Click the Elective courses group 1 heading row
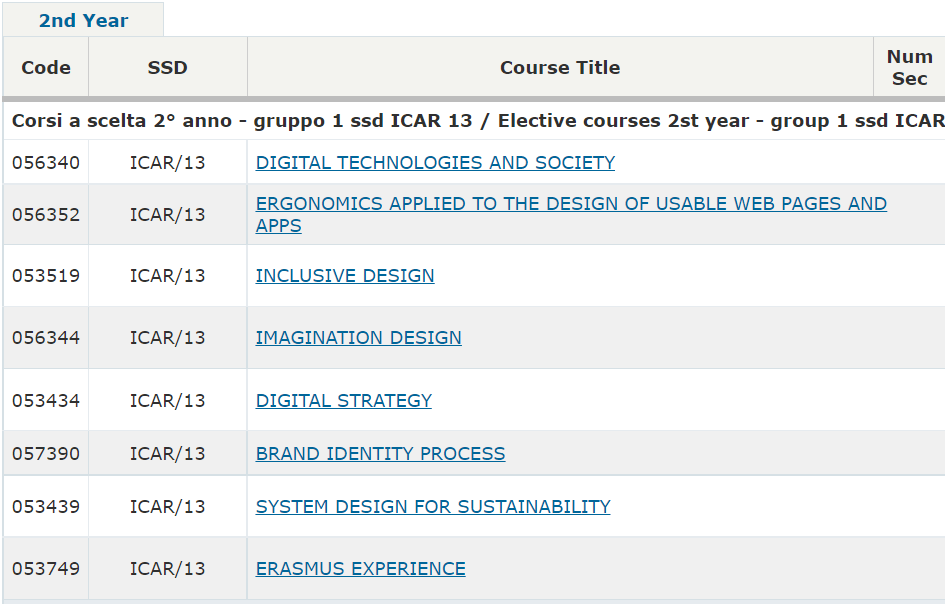This screenshot has height=604, width=945. 474,121
